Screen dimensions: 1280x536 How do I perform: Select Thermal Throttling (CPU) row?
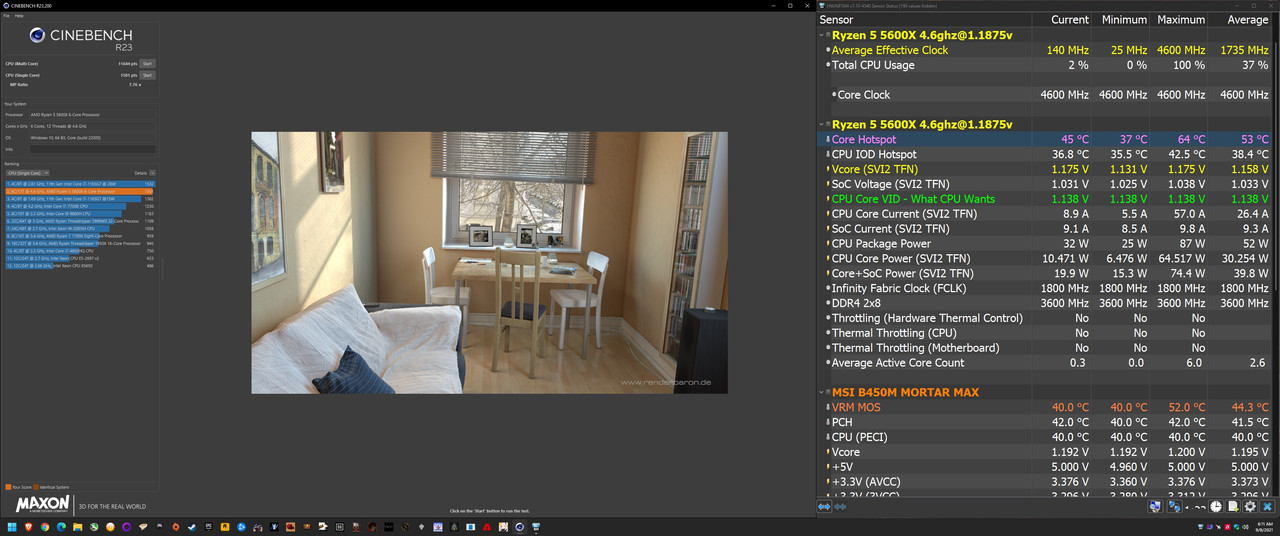point(1047,333)
